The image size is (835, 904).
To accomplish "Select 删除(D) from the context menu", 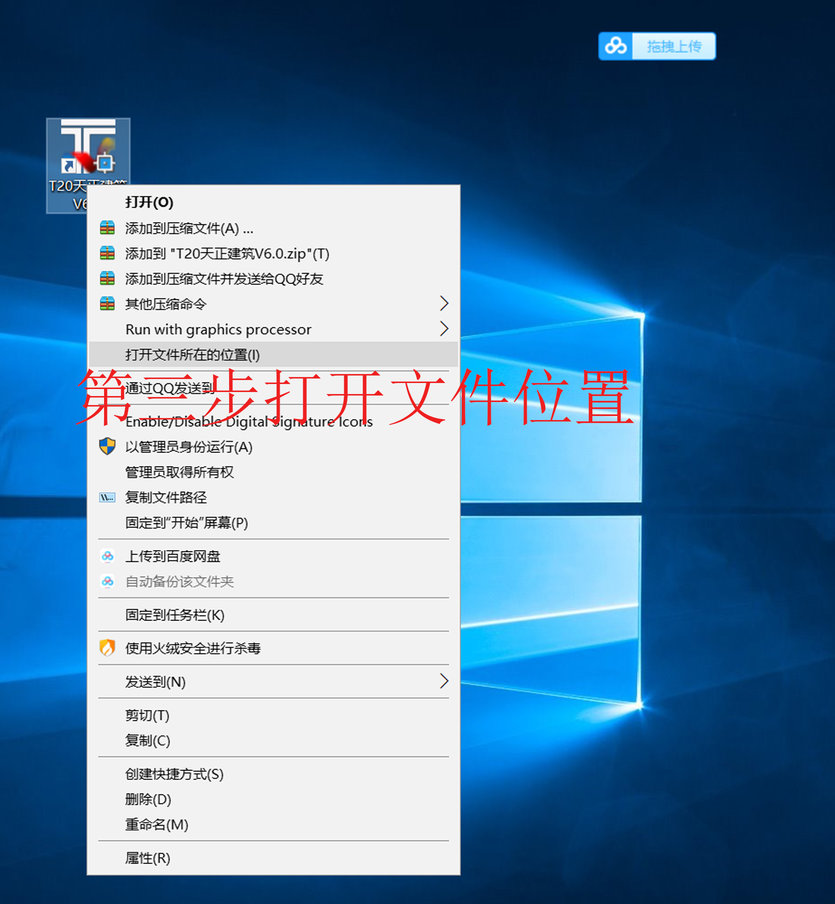I will pyautogui.click(x=273, y=800).
